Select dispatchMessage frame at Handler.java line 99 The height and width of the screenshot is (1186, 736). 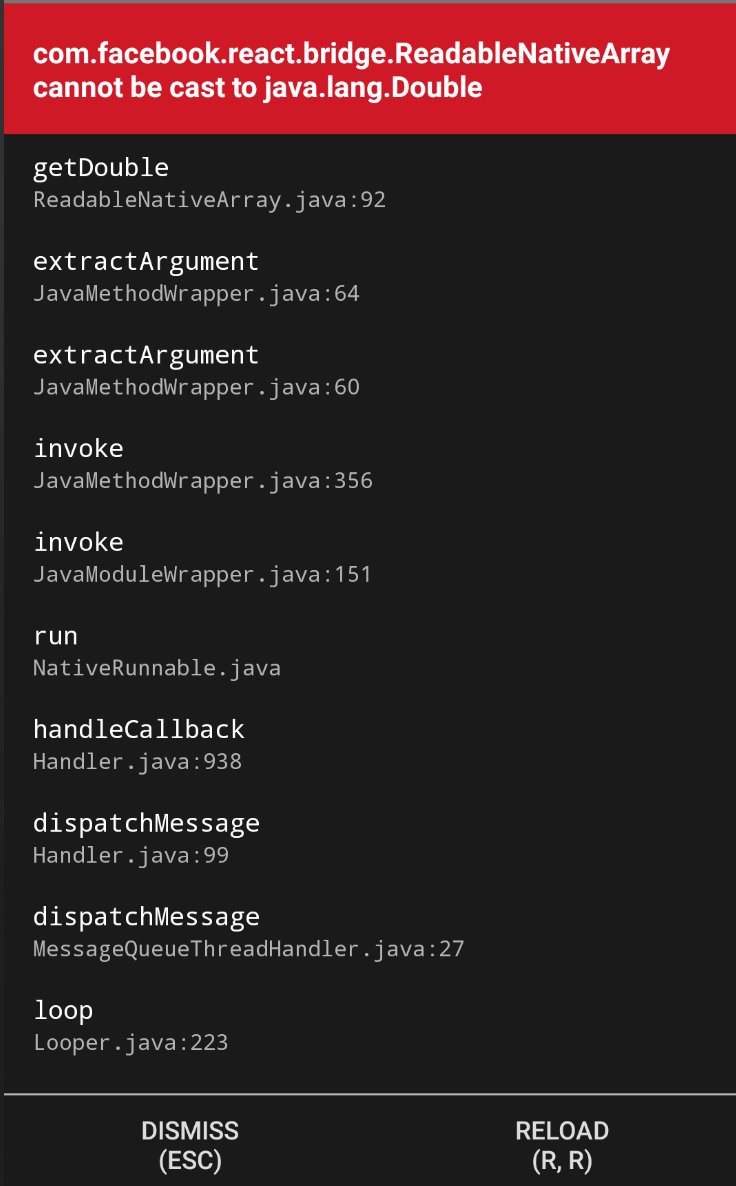(x=146, y=823)
